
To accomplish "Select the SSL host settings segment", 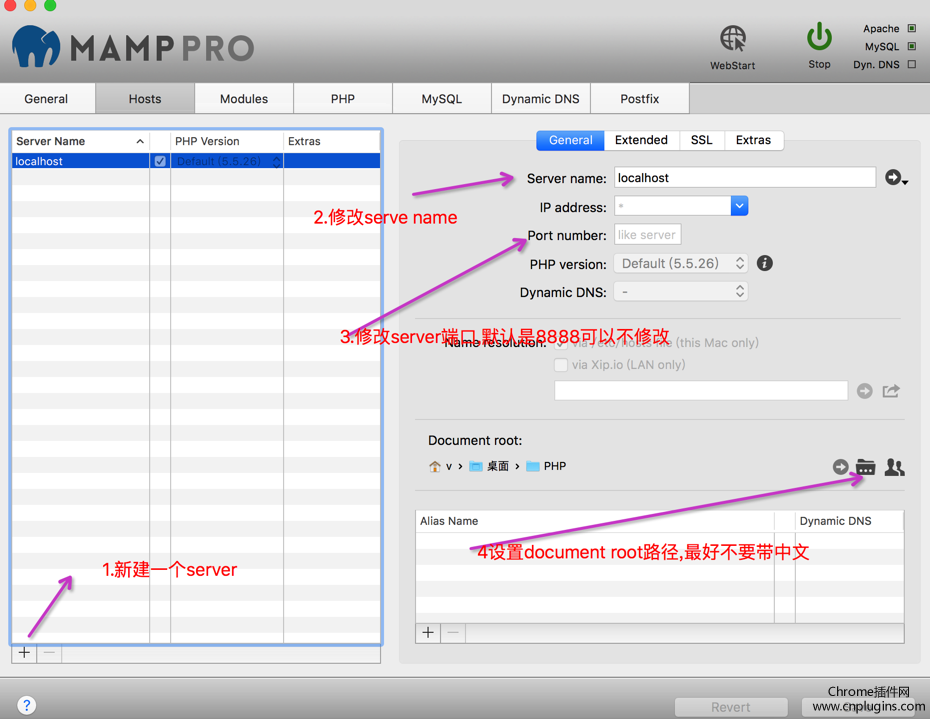I will tap(702, 140).
